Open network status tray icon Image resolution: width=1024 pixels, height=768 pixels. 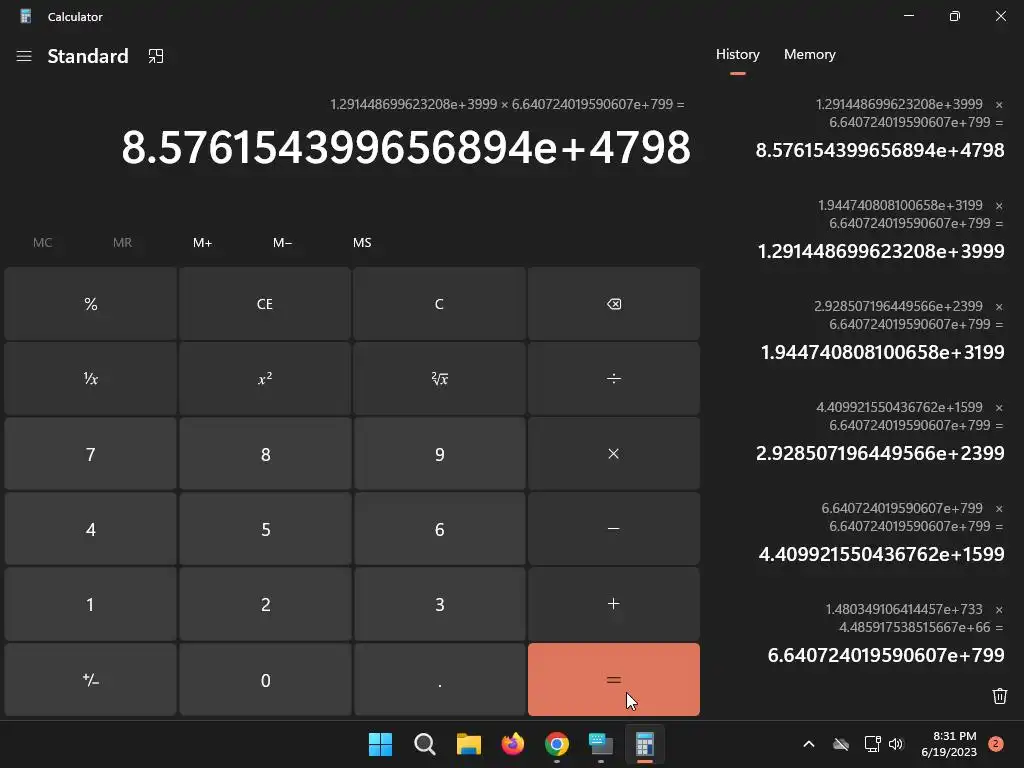point(872,744)
